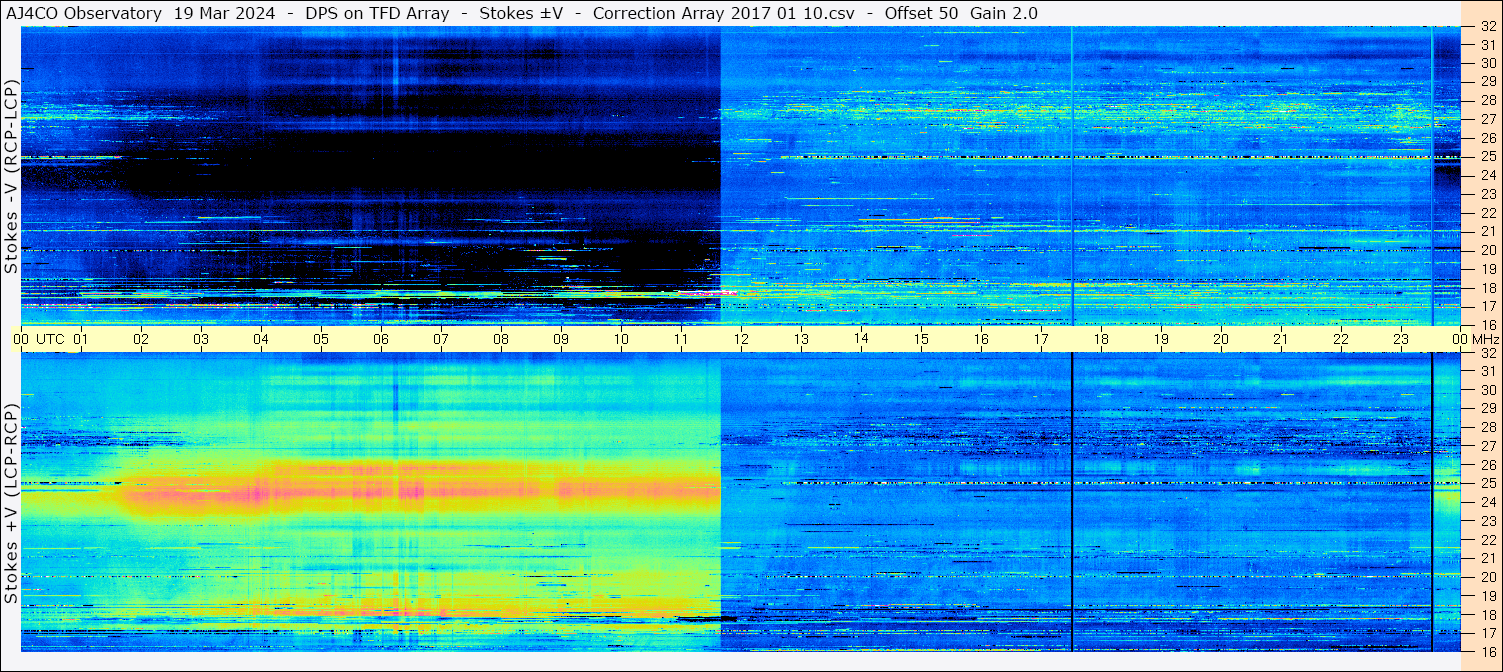Viewport: 1503px width, 672px height.
Task: Click the AJ4CO Observatory title text
Action: [84, 13]
